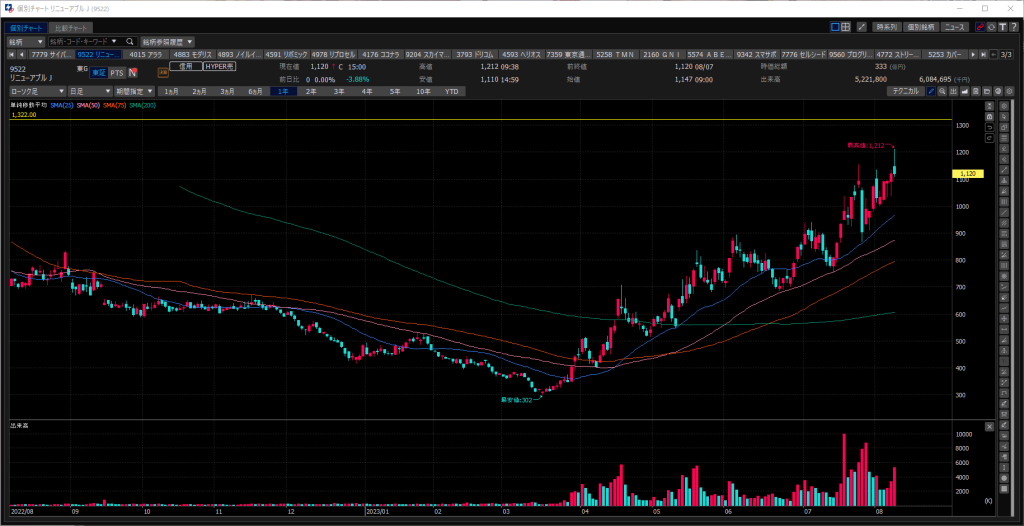The height and width of the screenshot is (526, 1024).
Task: Open the help question mark icon
Action: [x=1012, y=27]
